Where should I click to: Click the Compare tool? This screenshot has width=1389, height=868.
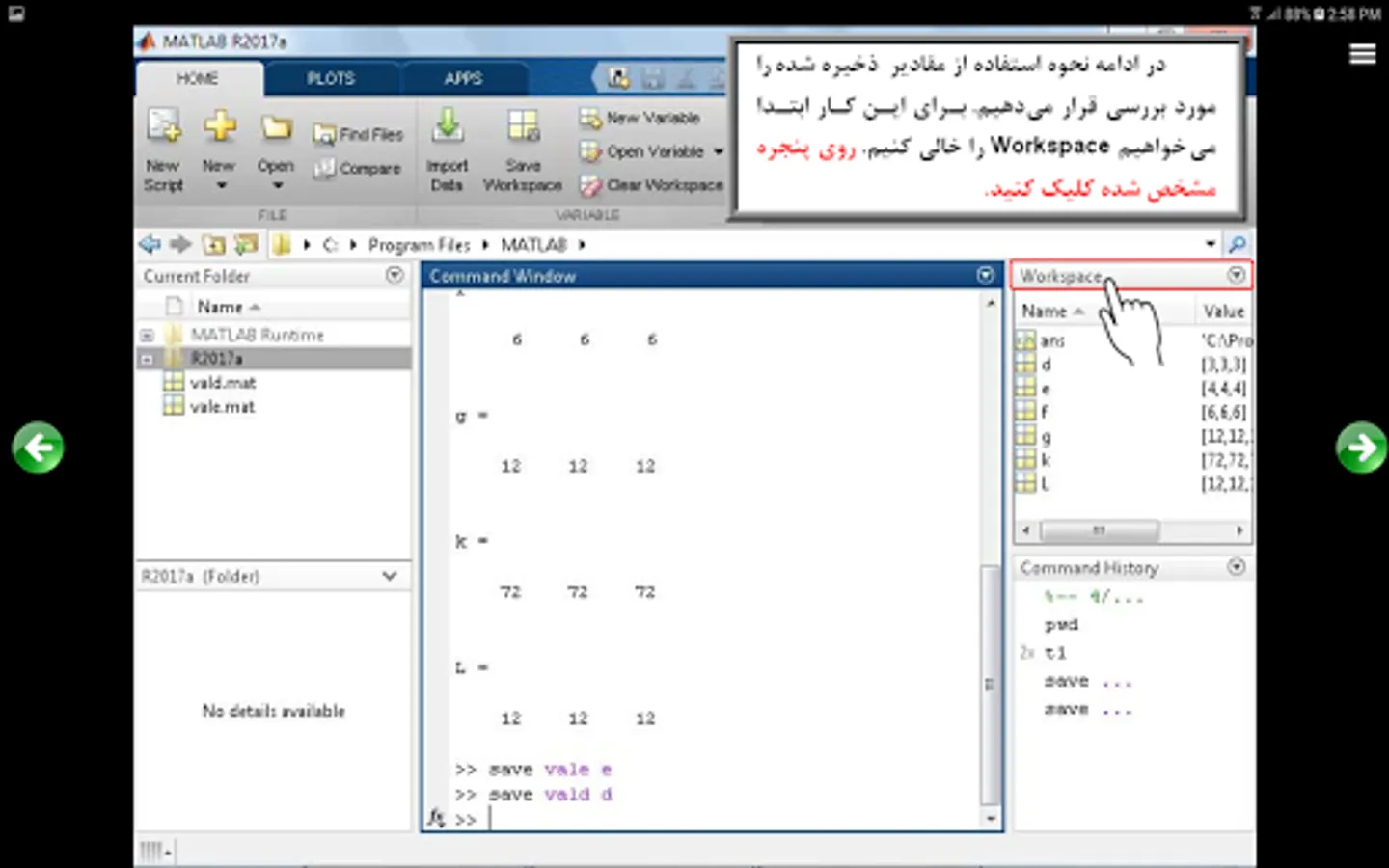[357, 169]
